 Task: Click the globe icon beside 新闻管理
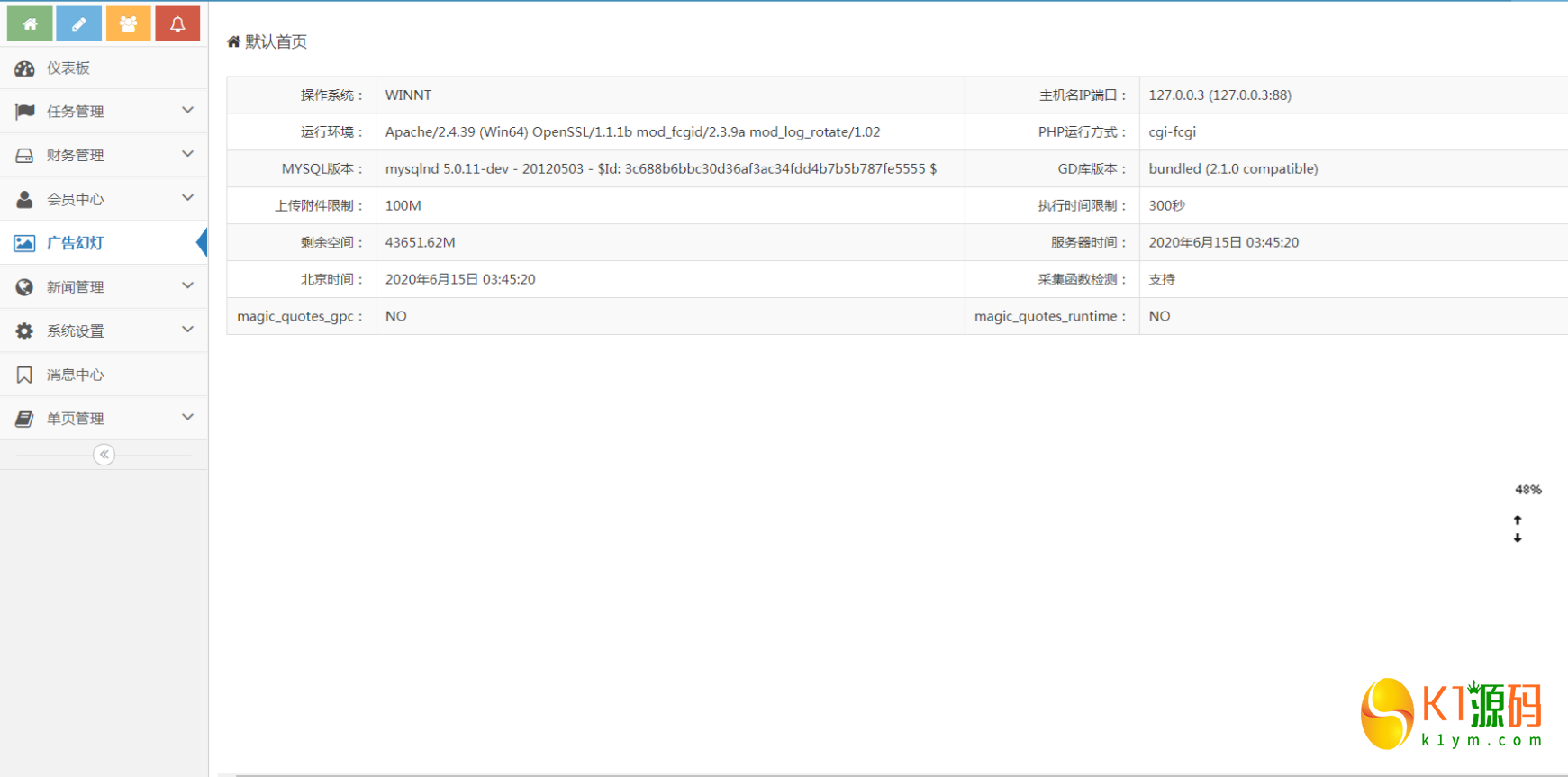click(24, 287)
